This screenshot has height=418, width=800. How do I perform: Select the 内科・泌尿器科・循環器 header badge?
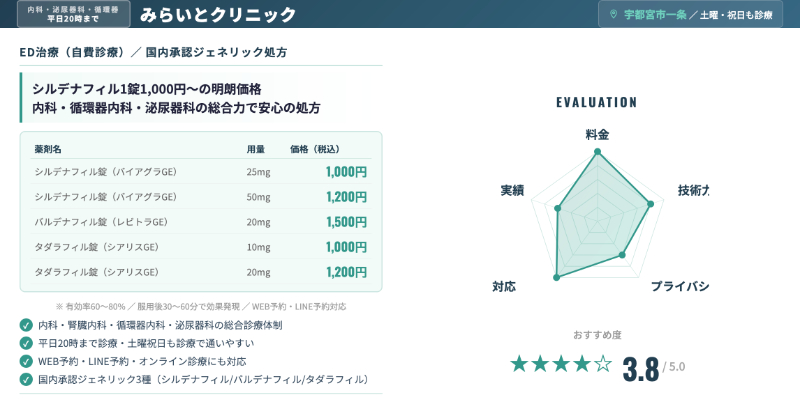(71, 14)
